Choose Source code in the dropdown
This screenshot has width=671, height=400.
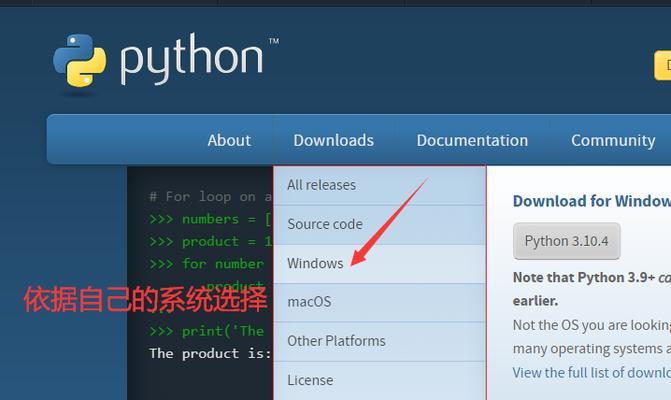(x=380, y=225)
